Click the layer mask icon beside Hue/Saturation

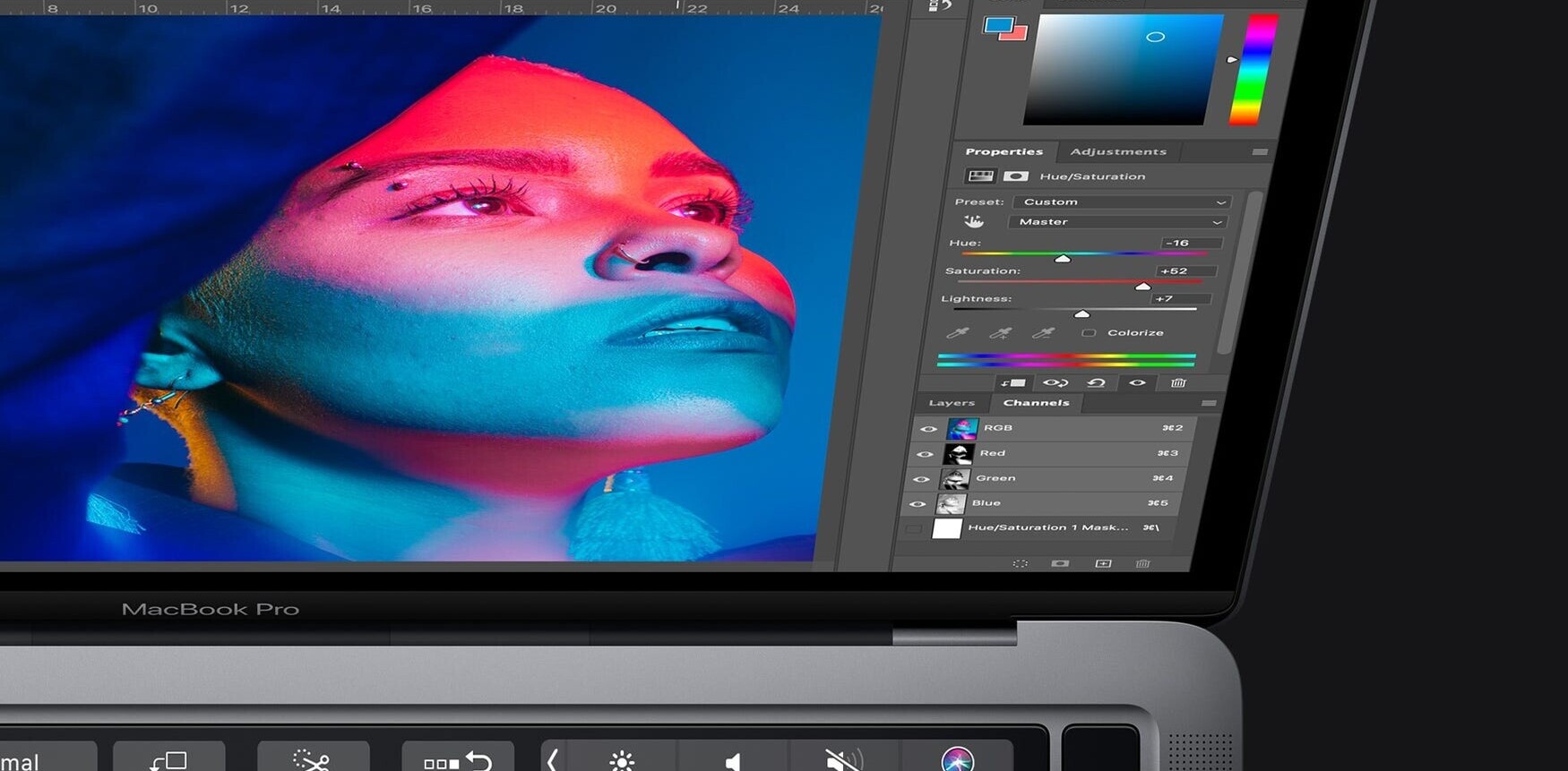[1015, 176]
